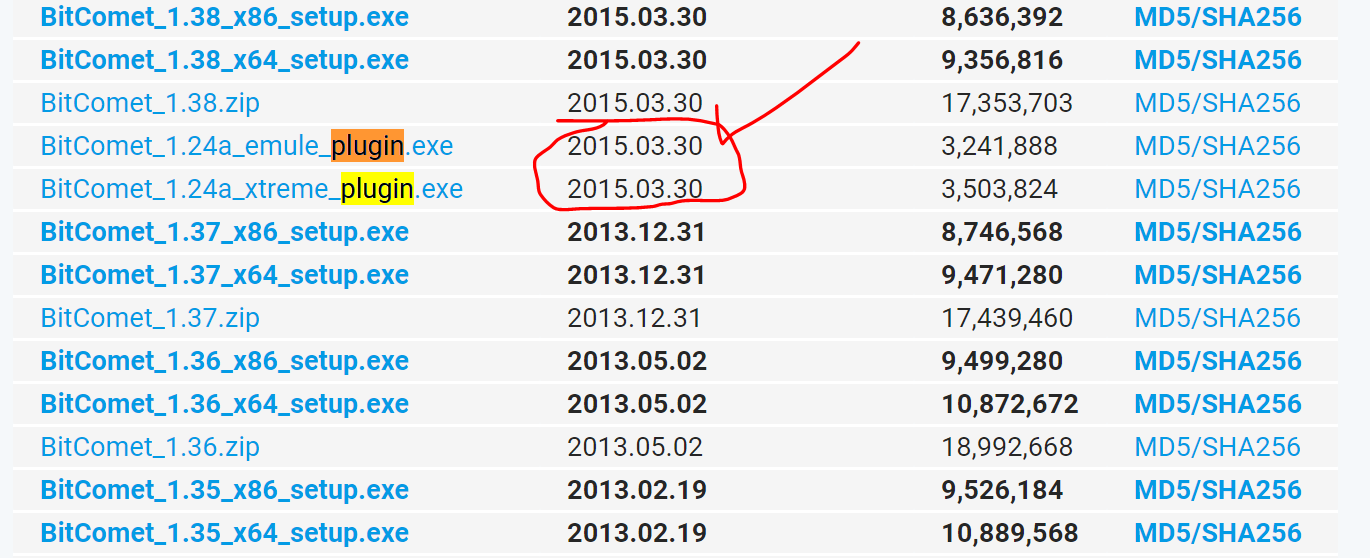Select date 2013.05.02 in the BitComet_1.36.zip row
The height and width of the screenshot is (558, 1370).
(635, 447)
